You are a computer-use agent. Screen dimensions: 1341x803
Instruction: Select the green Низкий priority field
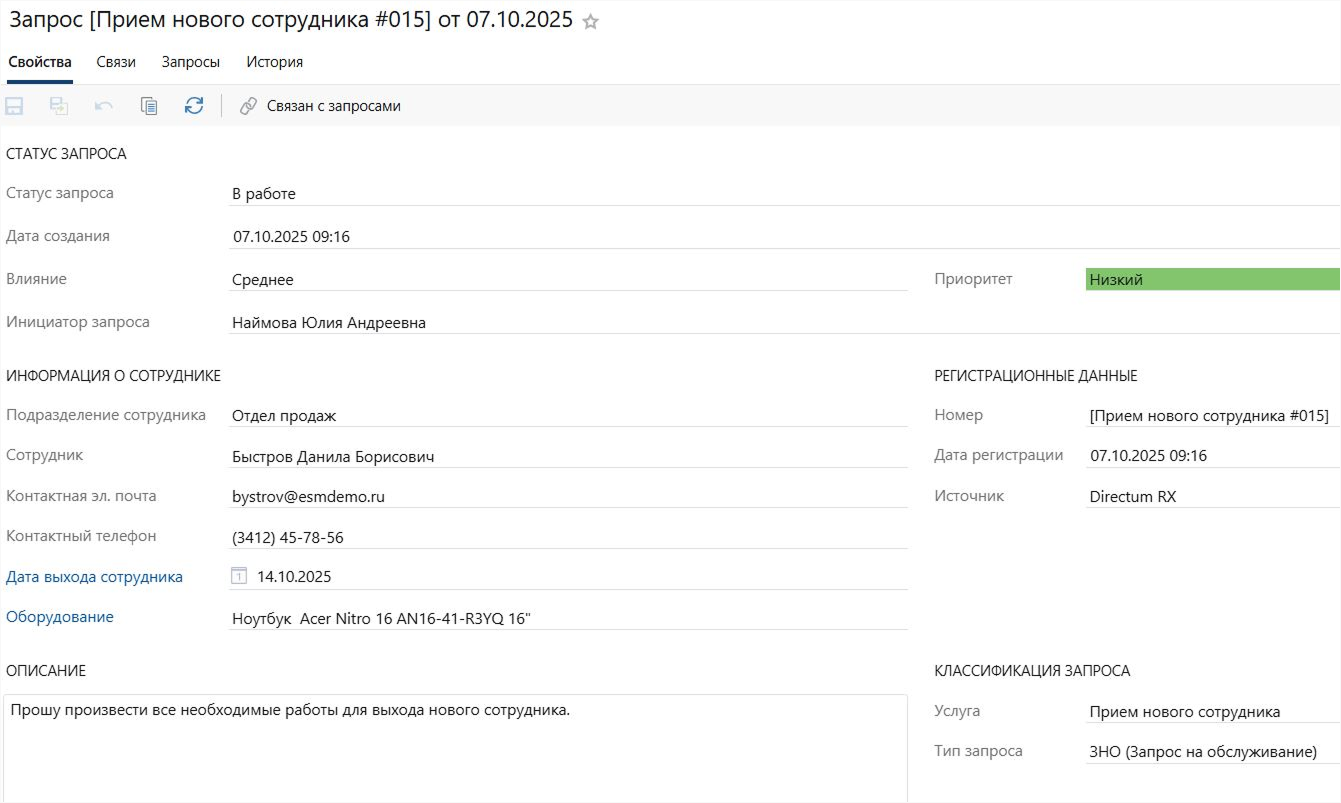[1212, 280]
